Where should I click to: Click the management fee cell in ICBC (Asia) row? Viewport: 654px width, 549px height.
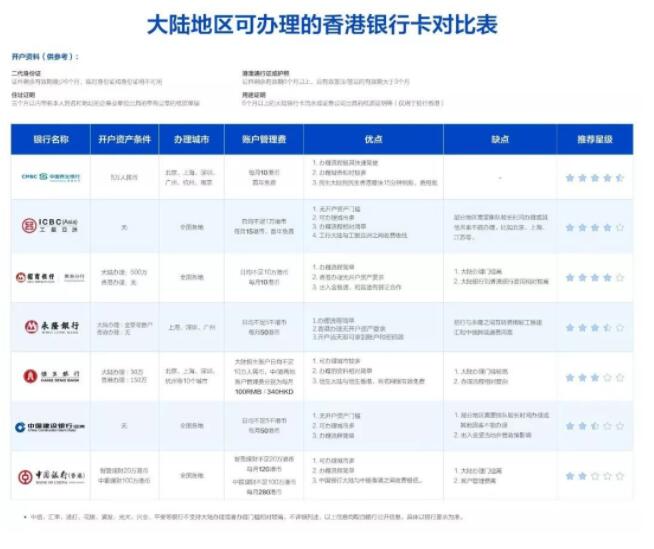pos(264,226)
